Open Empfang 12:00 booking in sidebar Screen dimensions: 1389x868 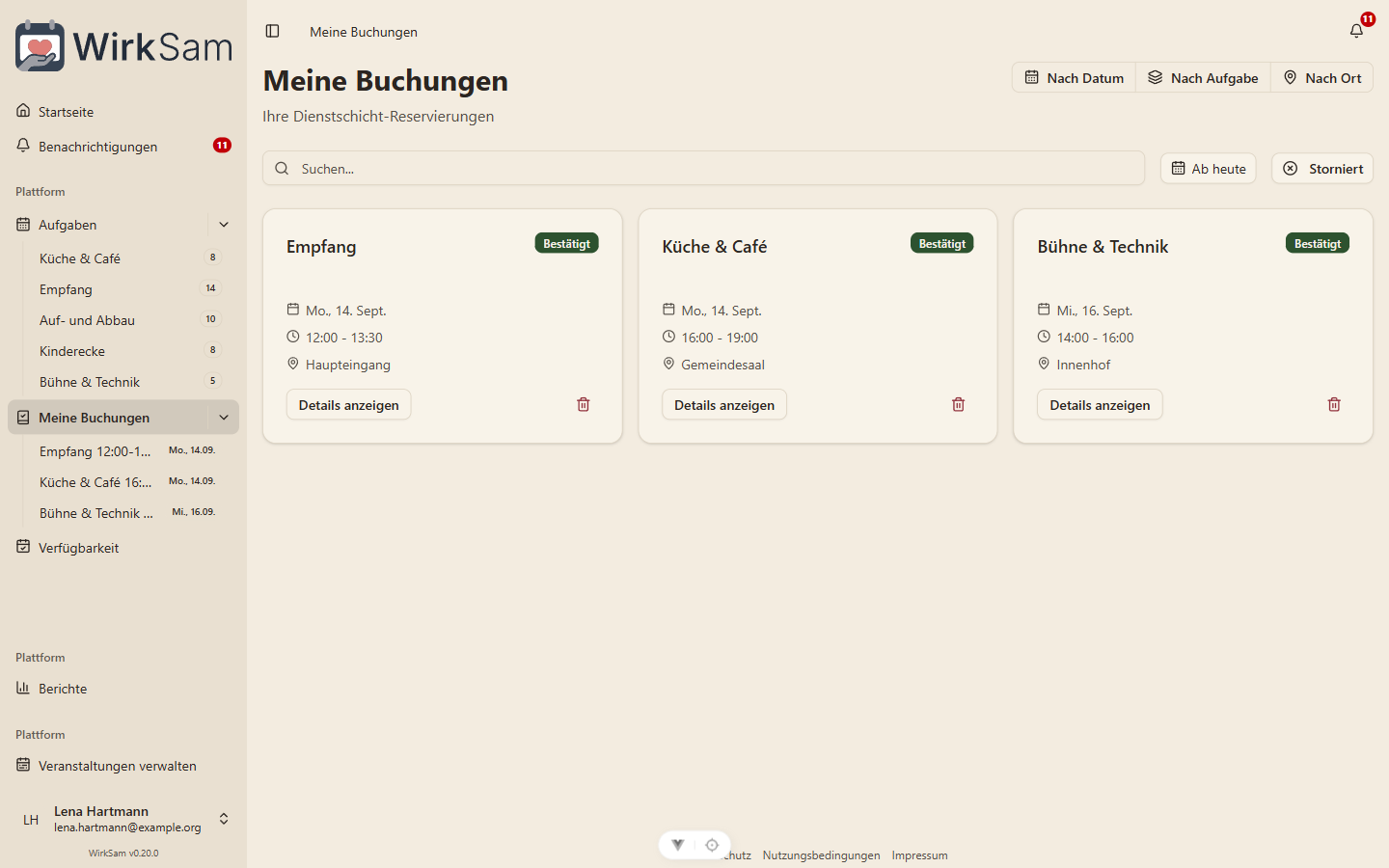click(x=131, y=451)
